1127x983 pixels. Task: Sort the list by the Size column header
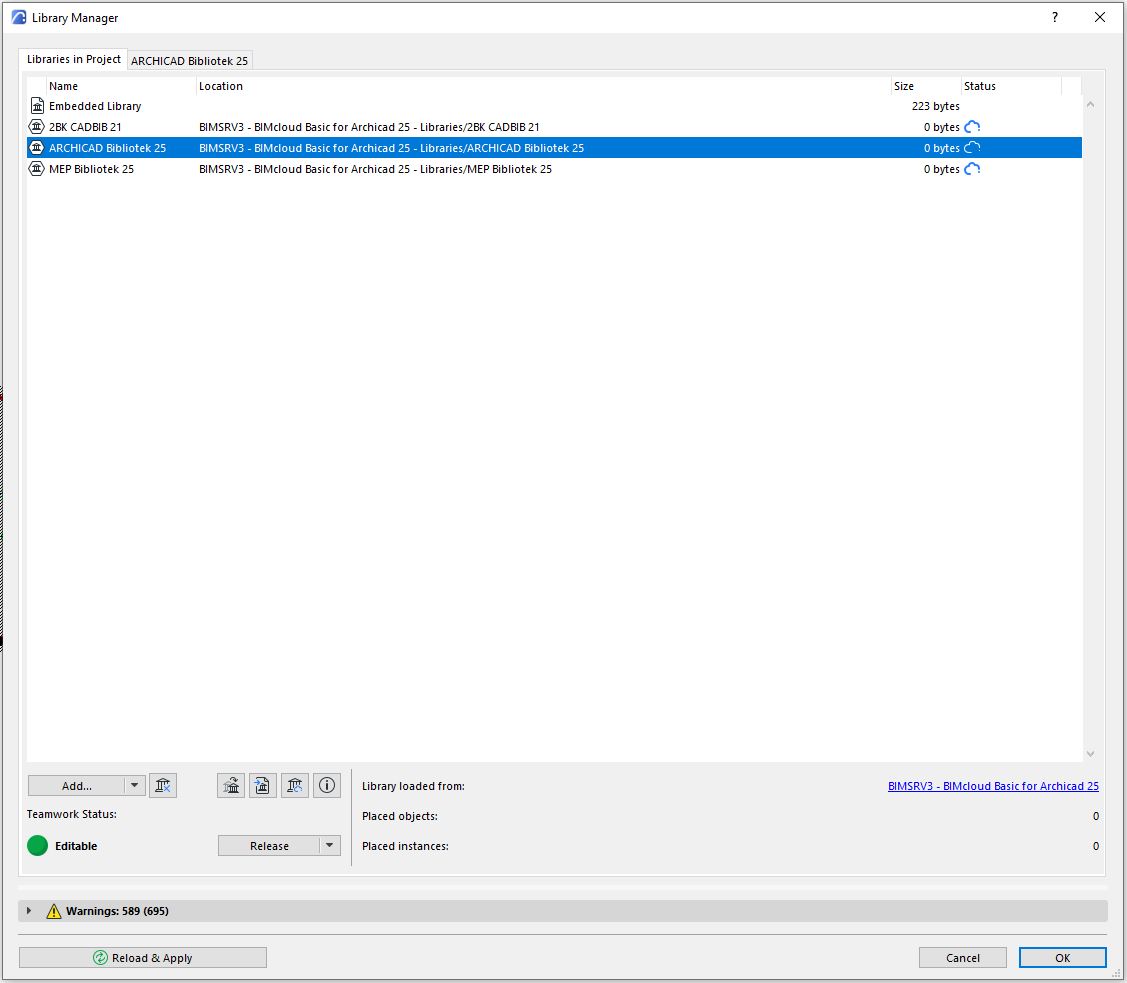pyautogui.click(x=904, y=86)
